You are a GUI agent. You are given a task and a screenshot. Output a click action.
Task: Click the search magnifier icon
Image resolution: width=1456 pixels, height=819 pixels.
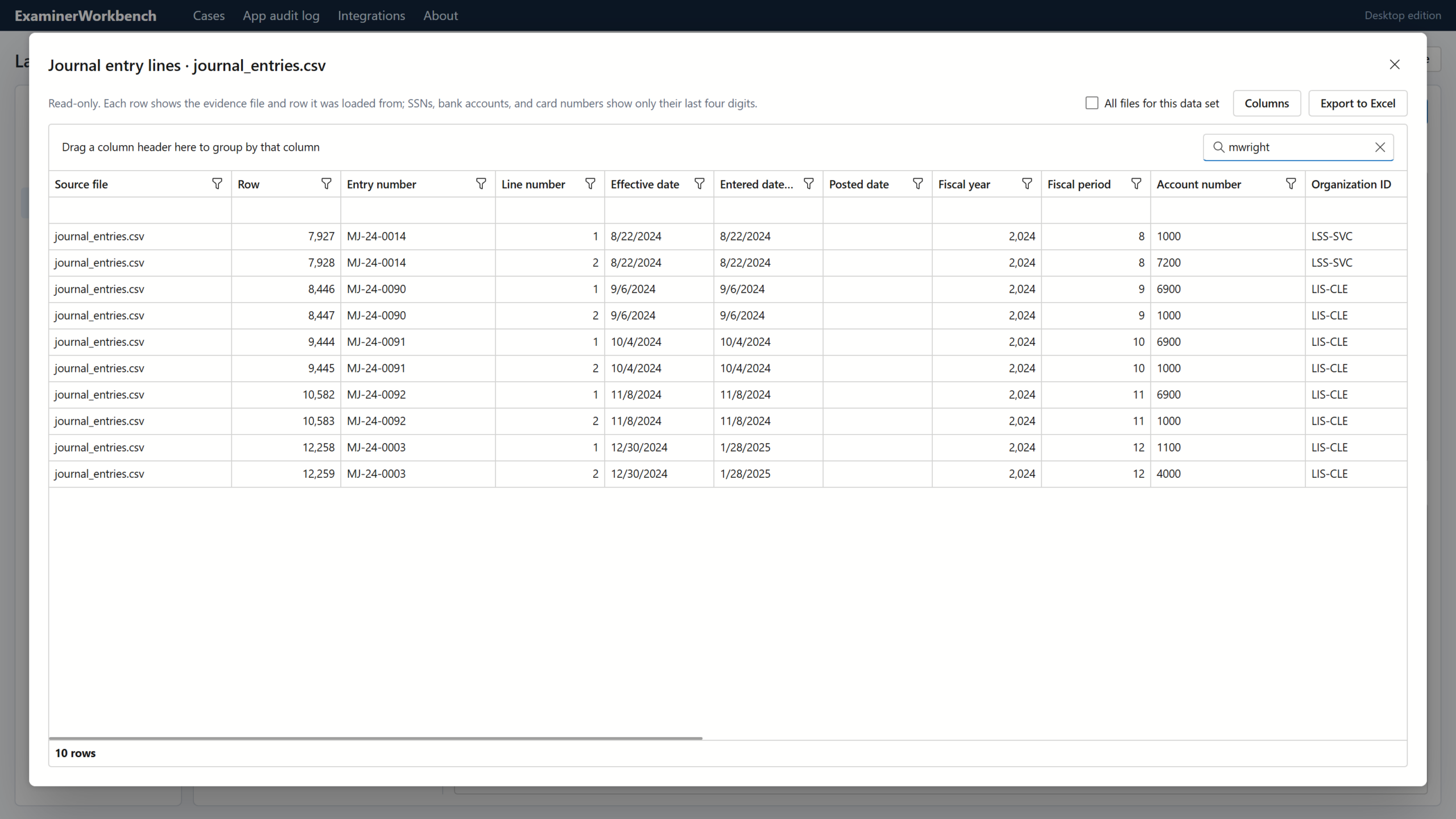tap(1218, 147)
